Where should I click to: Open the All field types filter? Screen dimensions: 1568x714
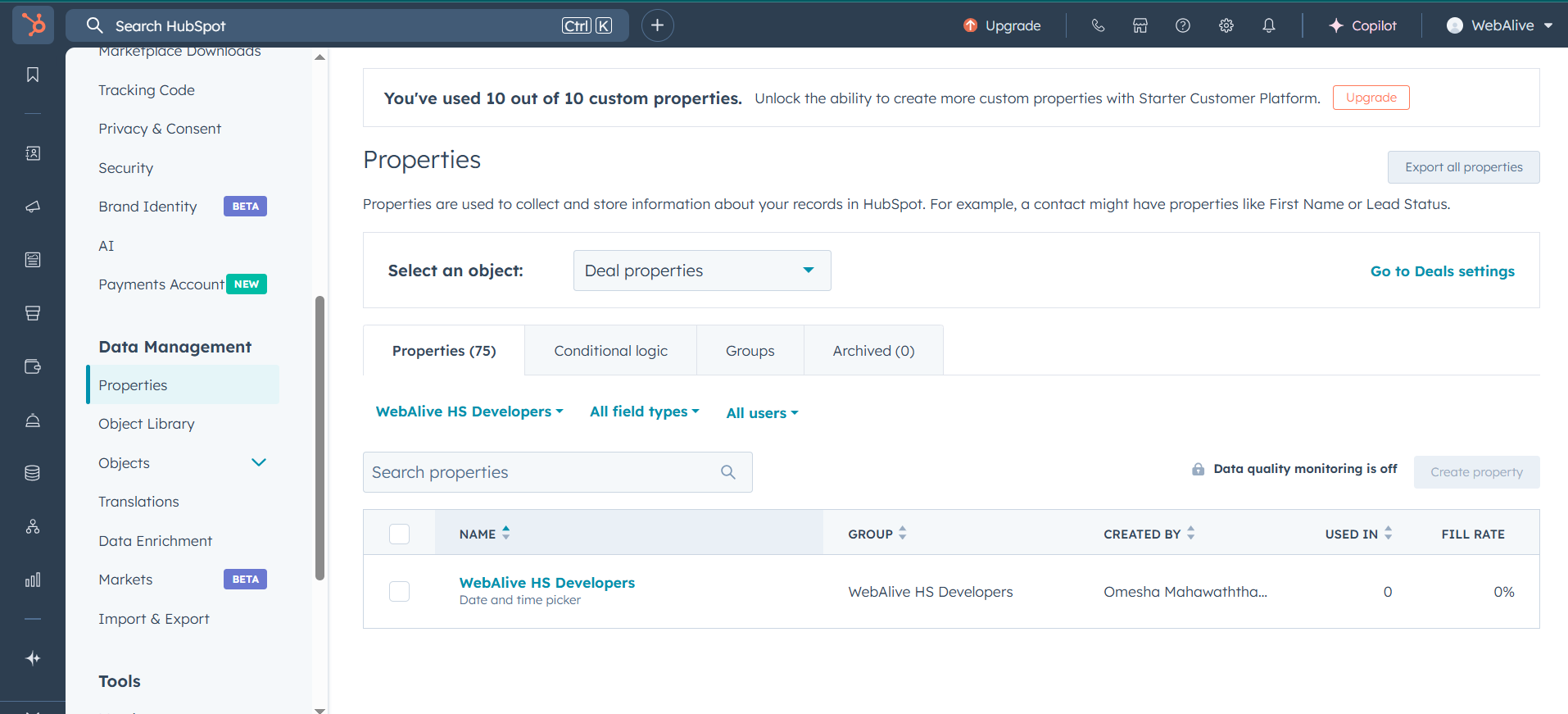click(x=645, y=412)
